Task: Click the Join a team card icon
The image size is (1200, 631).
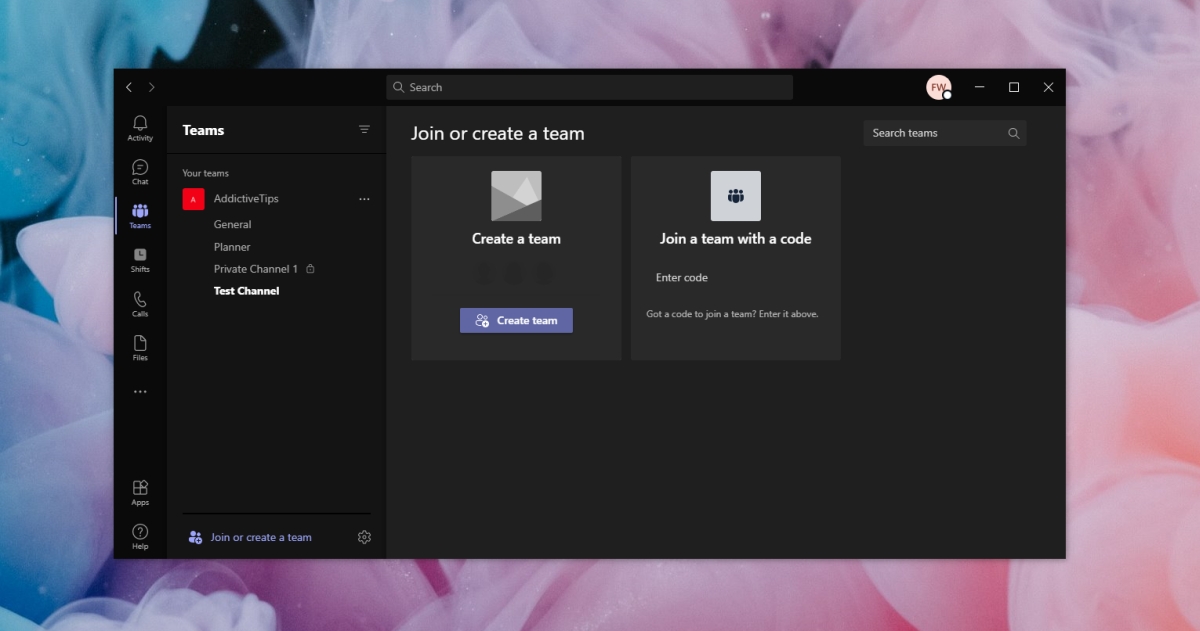Action: coord(736,196)
